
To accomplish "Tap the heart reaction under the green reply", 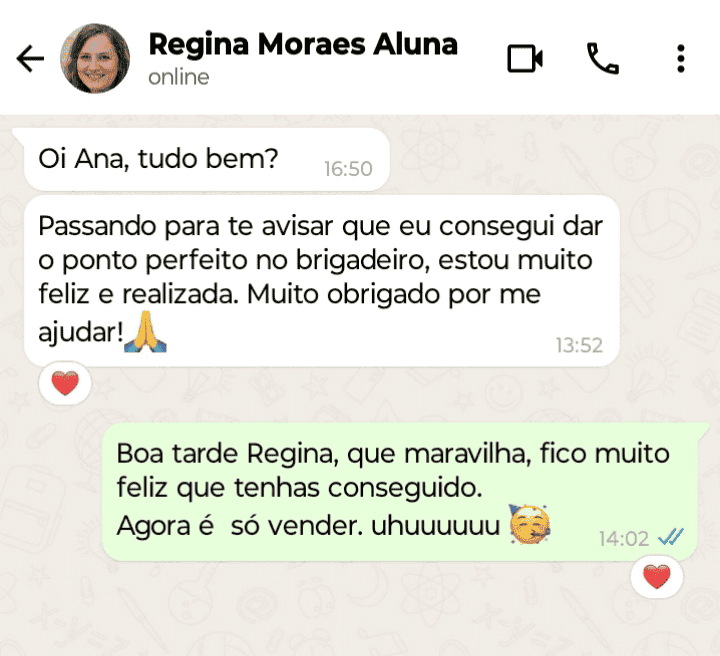I will [657, 577].
